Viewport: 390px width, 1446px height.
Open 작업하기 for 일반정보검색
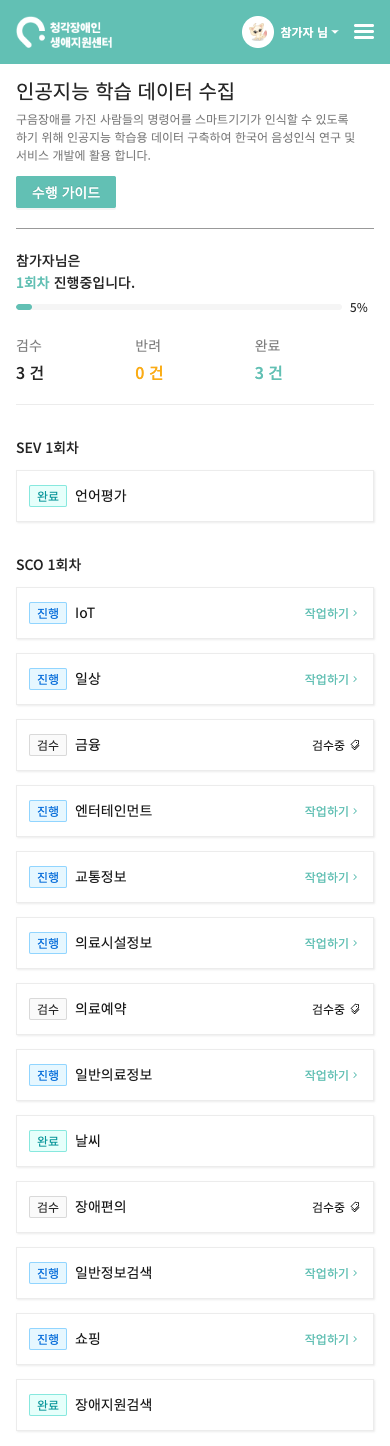(331, 1273)
